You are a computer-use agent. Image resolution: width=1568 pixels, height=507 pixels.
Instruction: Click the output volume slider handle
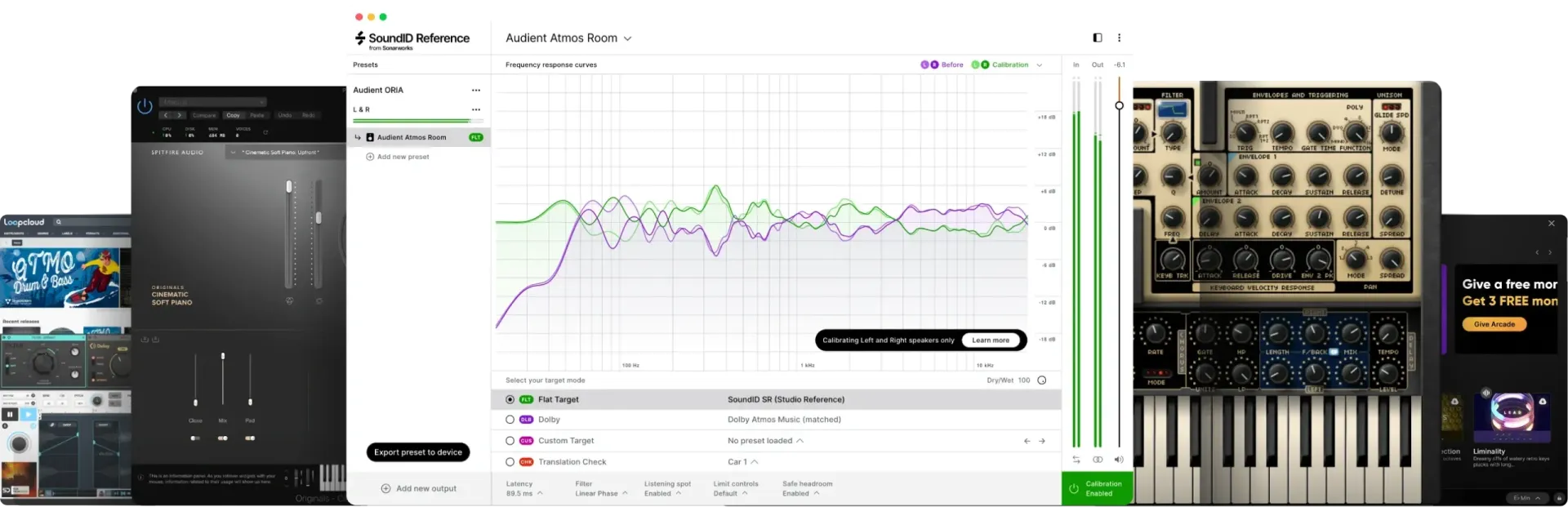[x=1119, y=105]
